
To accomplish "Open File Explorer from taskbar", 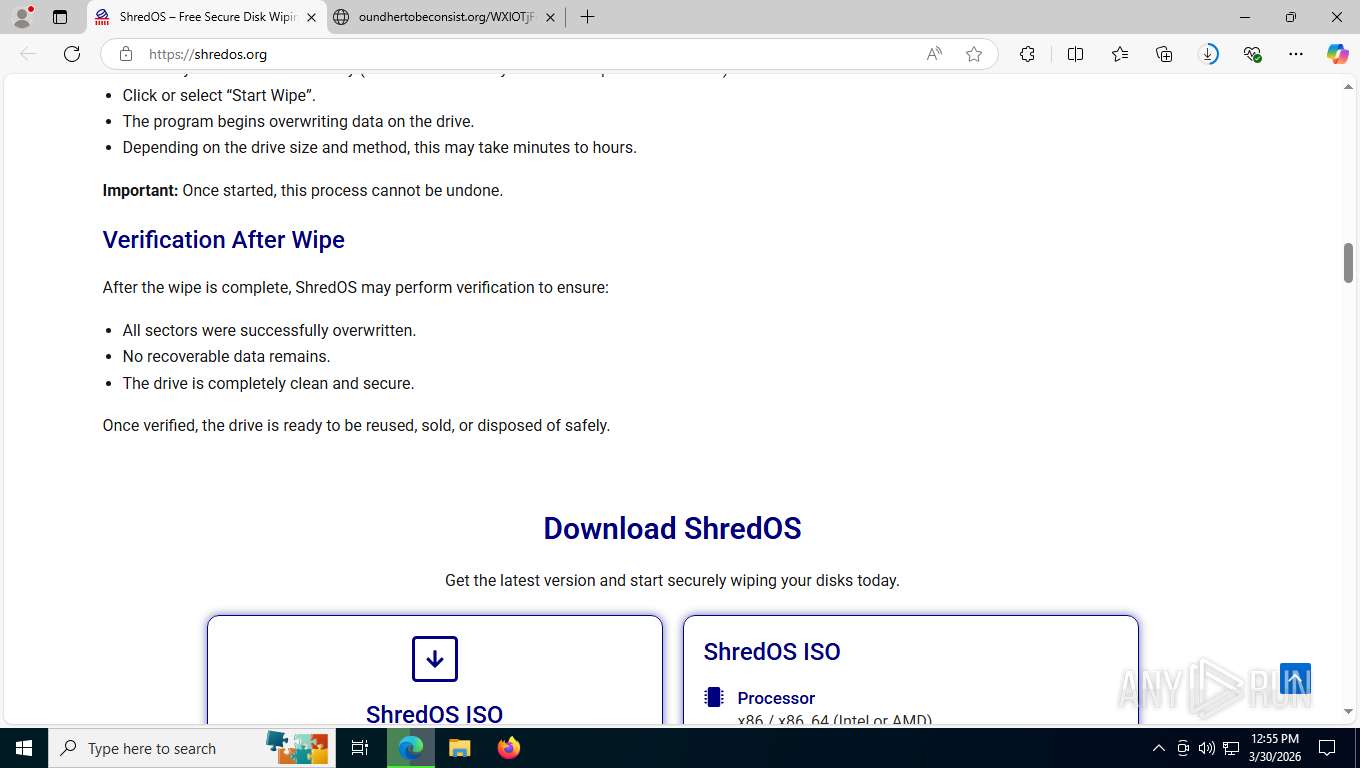I will tap(459, 748).
